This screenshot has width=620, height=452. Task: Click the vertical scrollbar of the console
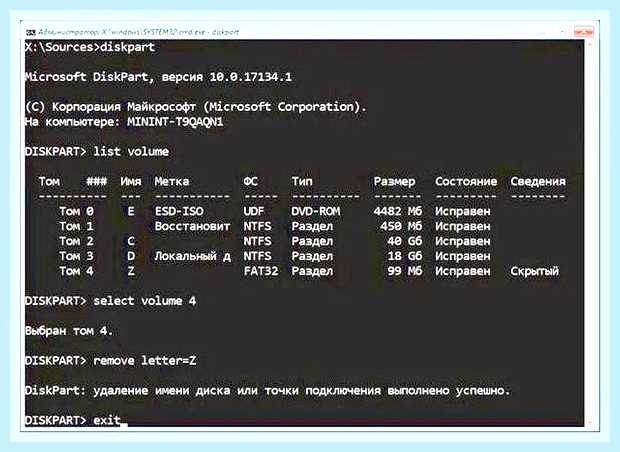point(590,232)
